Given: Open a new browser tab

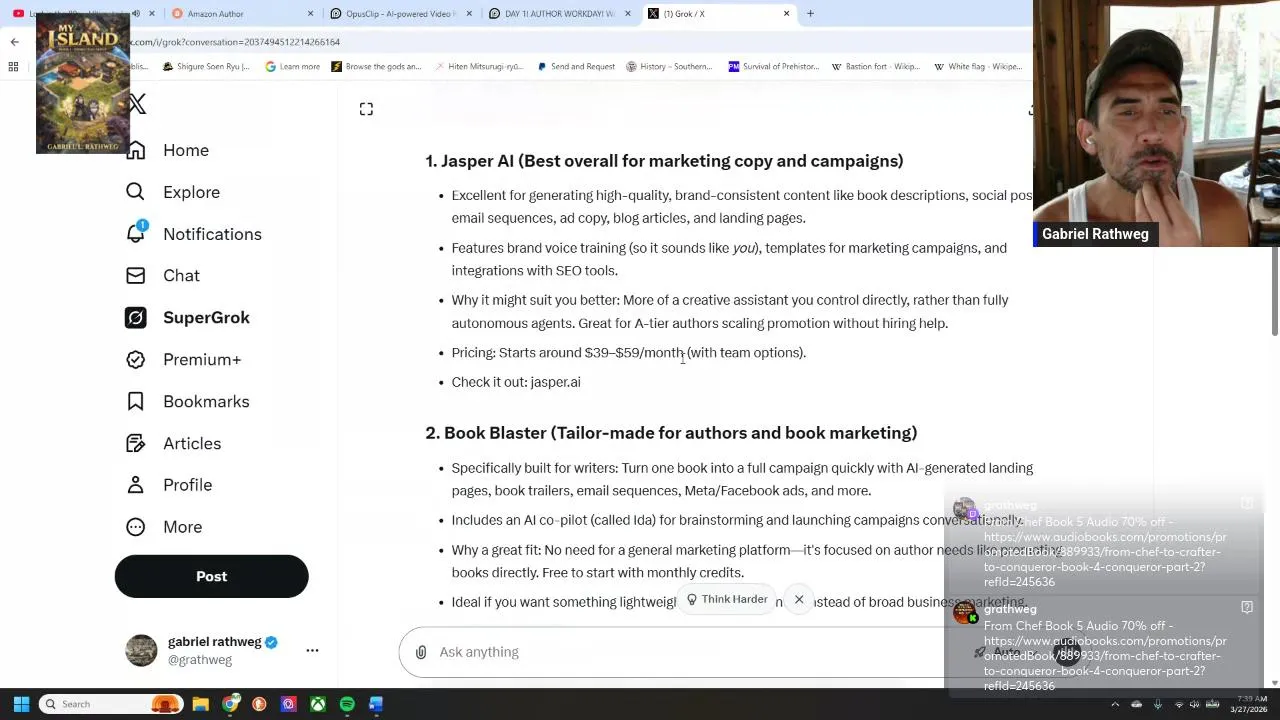Looking at the screenshot, I should [x=810, y=14].
